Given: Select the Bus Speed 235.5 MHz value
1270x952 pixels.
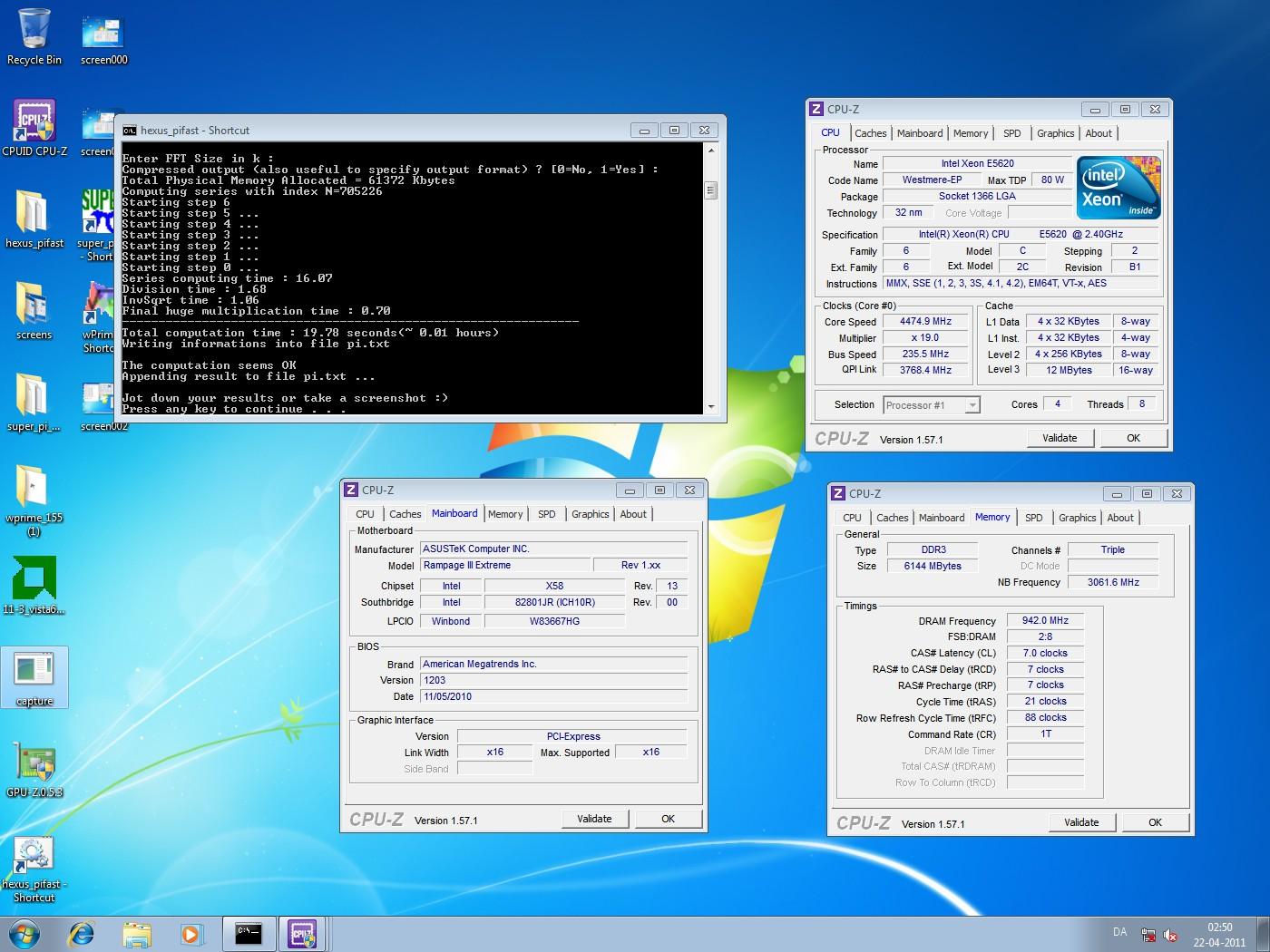Looking at the screenshot, I should pos(925,354).
